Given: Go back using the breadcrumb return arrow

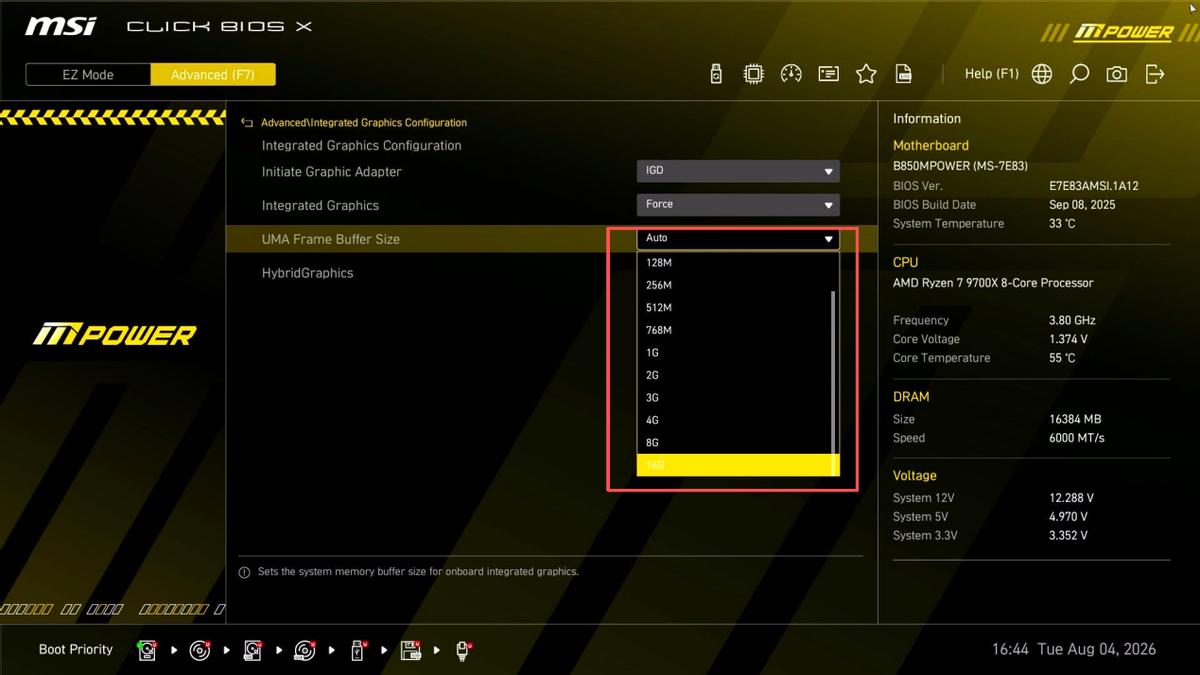Looking at the screenshot, I should (247, 123).
